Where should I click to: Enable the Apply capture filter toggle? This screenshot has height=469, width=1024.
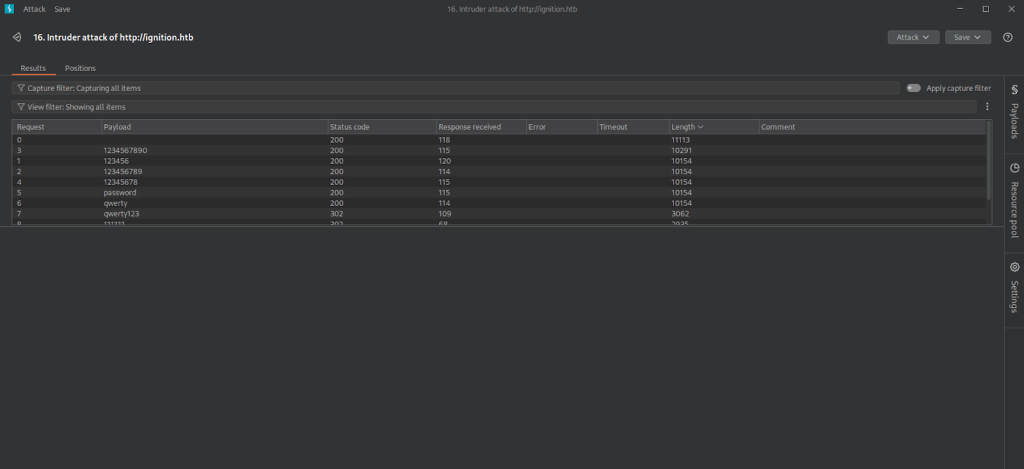tap(913, 88)
